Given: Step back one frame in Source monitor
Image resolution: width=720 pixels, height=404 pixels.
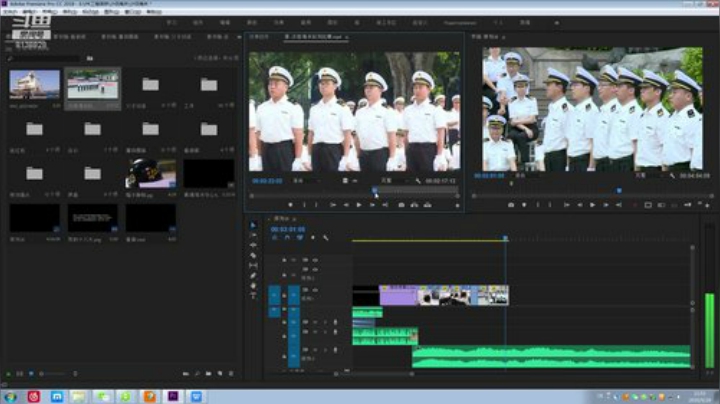Looking at the screenshot, I should 346,205.
